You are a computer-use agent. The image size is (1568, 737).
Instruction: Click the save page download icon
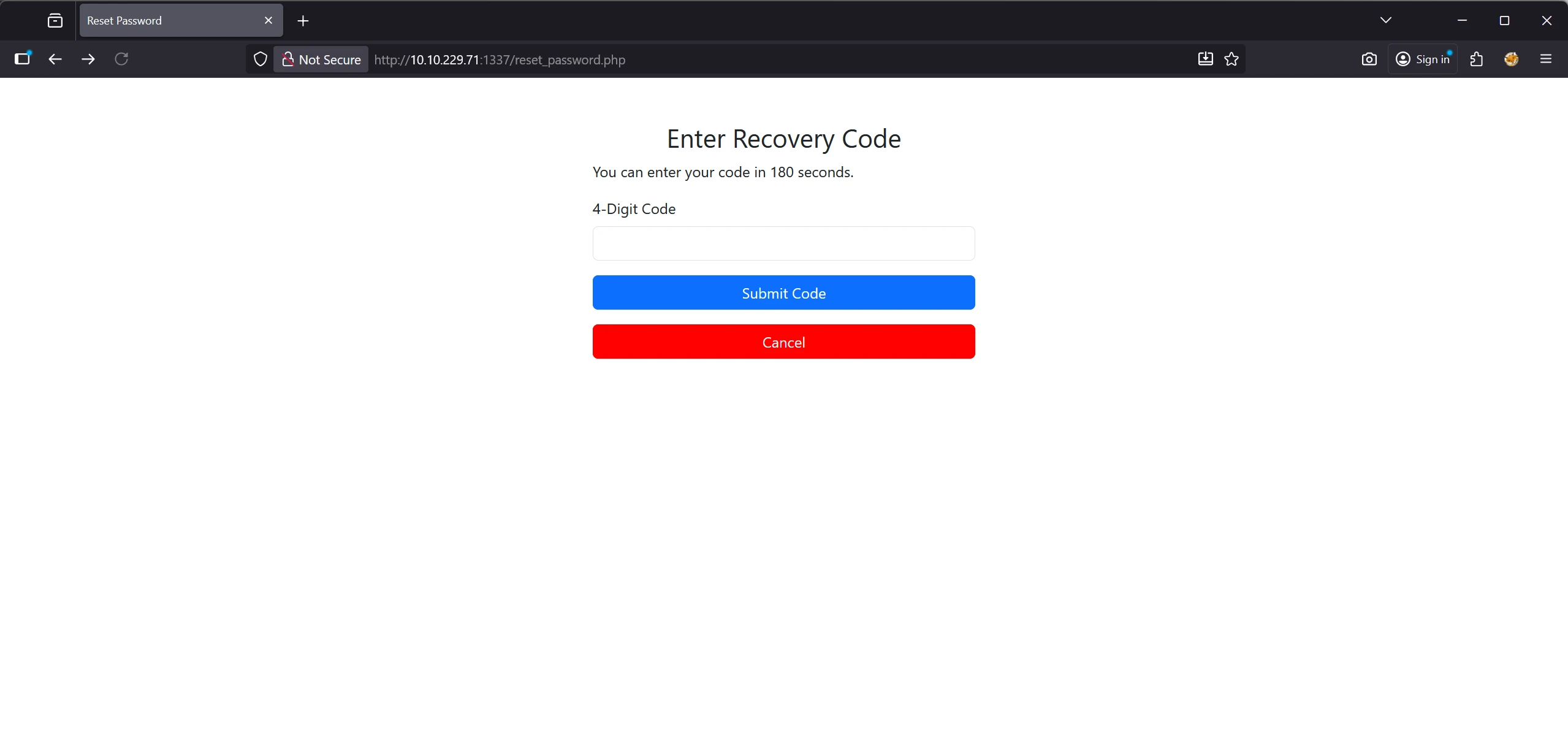[x=1205, y=59]
